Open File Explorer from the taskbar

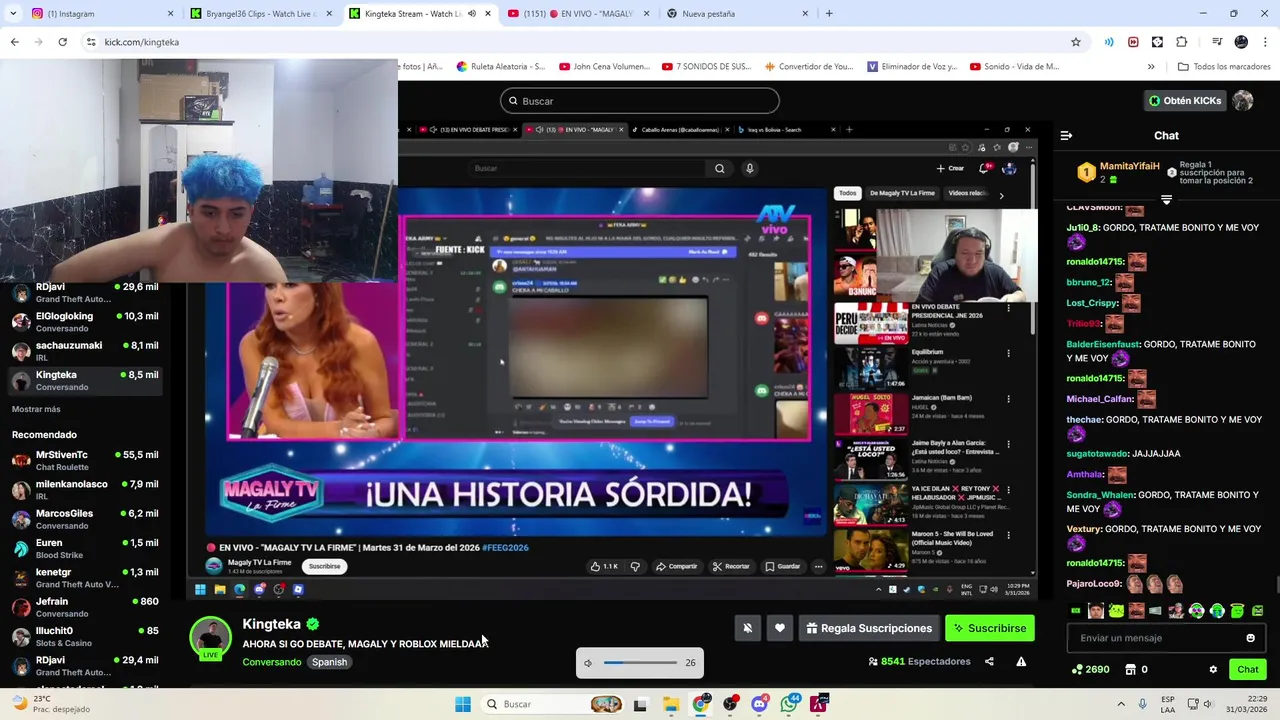pyautogui.click(x=671, y=704)
